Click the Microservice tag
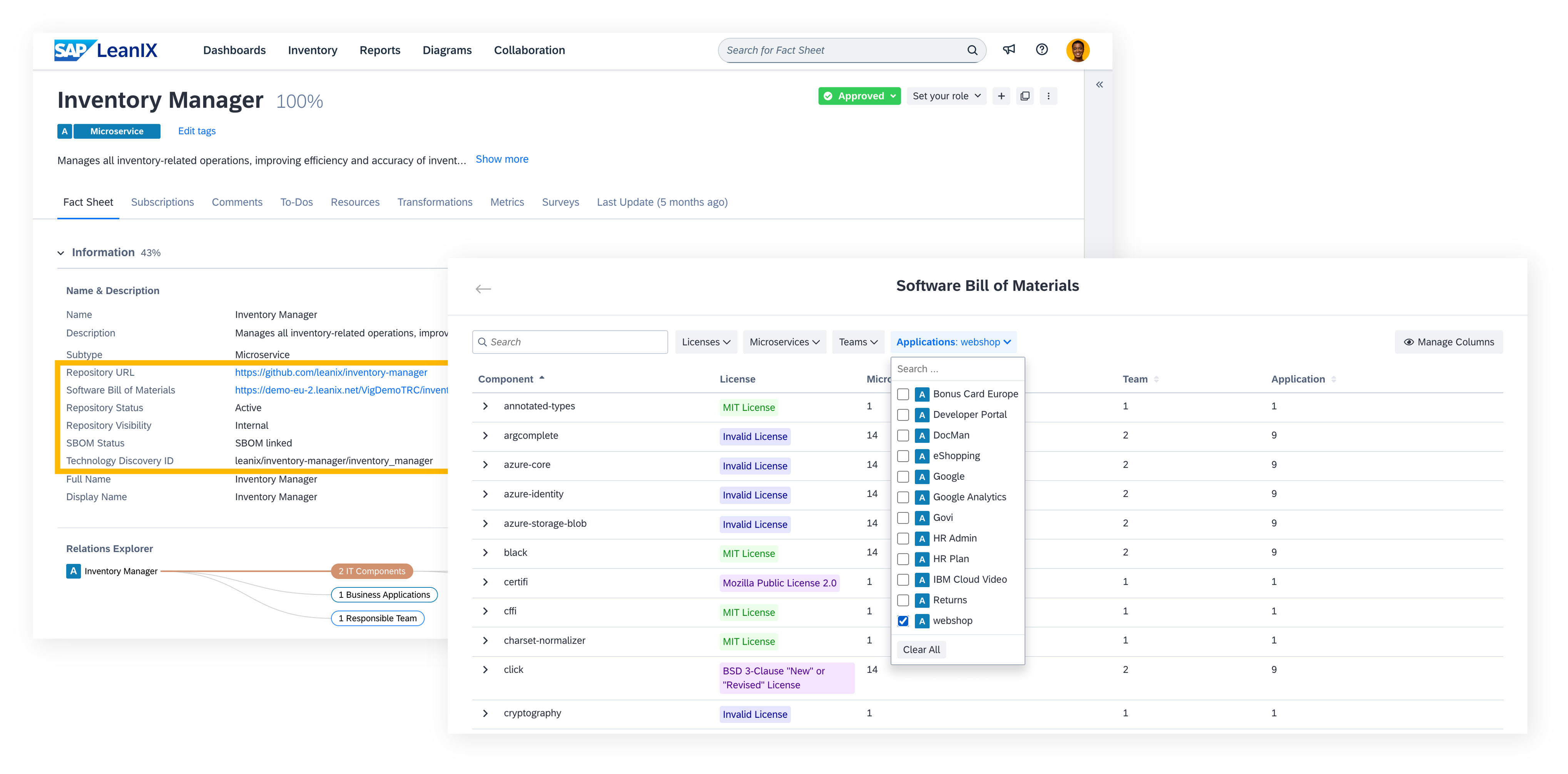The width and height of the screenshot is (1568, 774). [x=117, y=132]
